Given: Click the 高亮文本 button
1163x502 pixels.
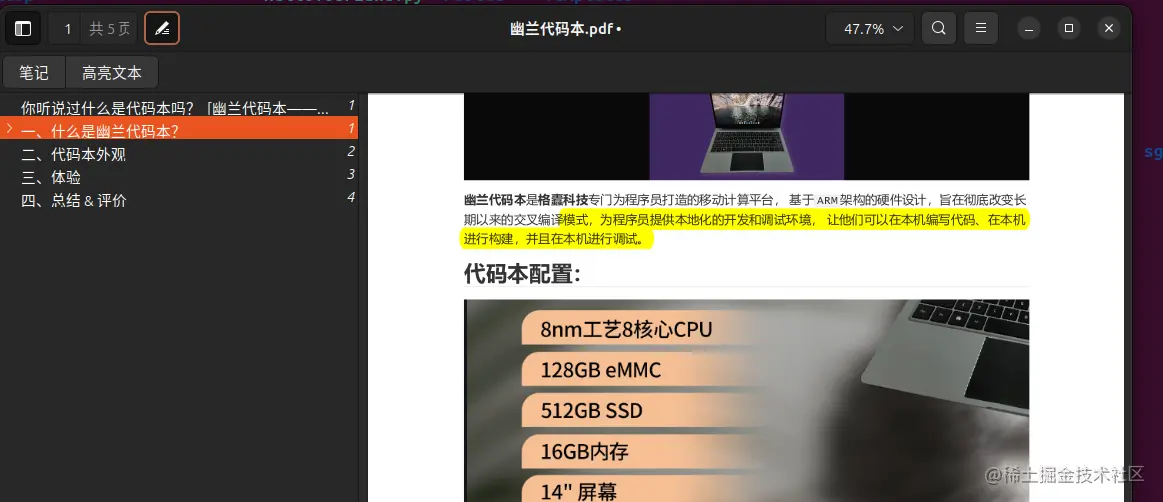Looking at the screenshot, I should click(x=111, y=73).
